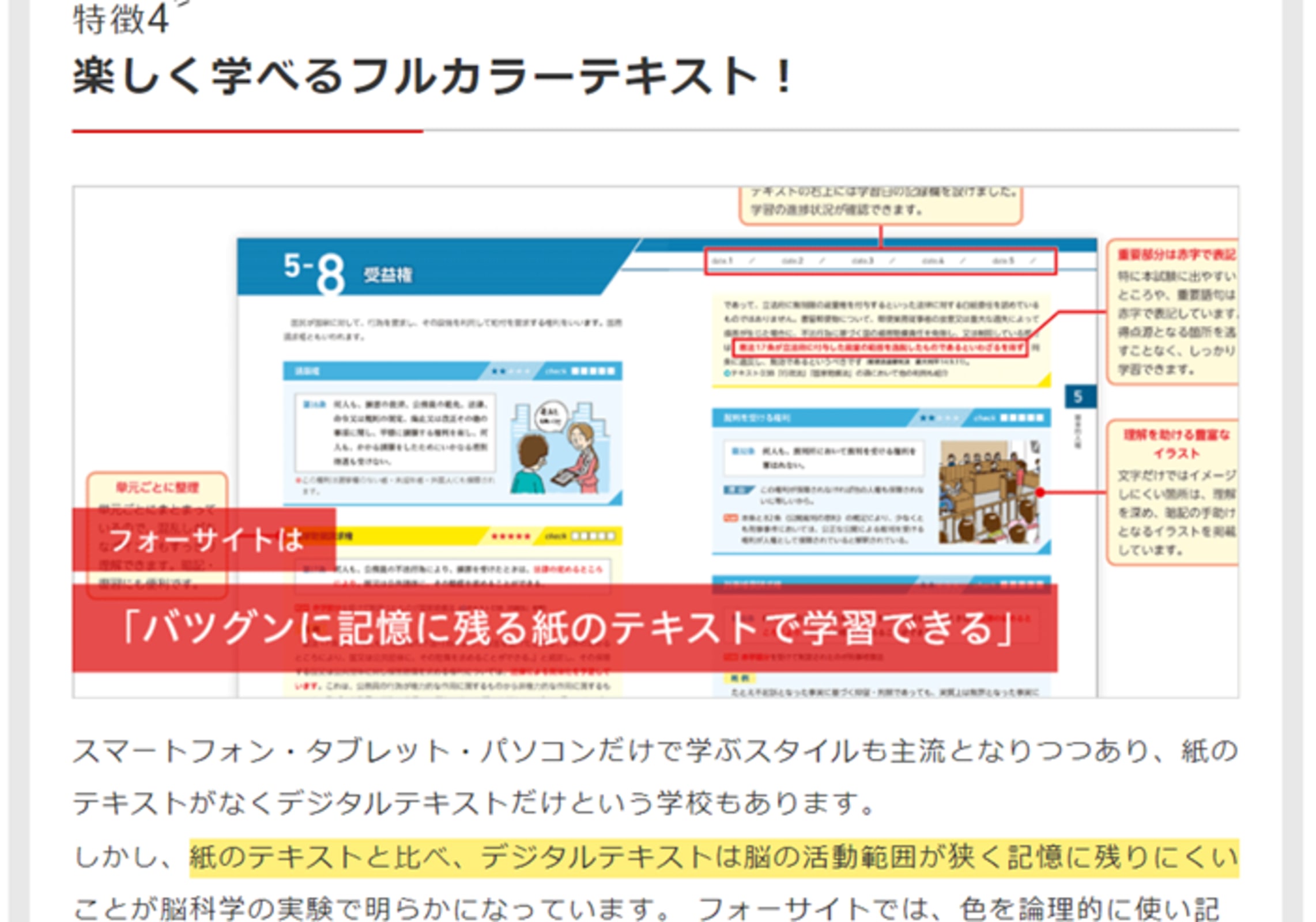Click the バツグンに記憶に残る red banner
Screen dimensions: 1316x922
[564, 627]
